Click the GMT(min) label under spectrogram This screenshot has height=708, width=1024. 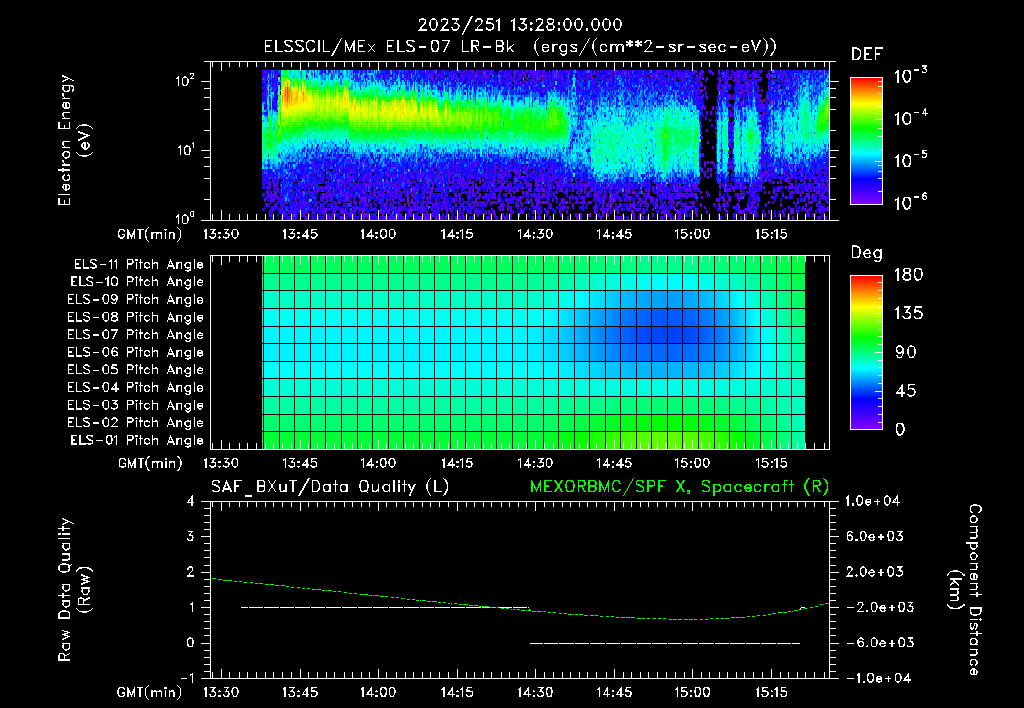(150, 234)
